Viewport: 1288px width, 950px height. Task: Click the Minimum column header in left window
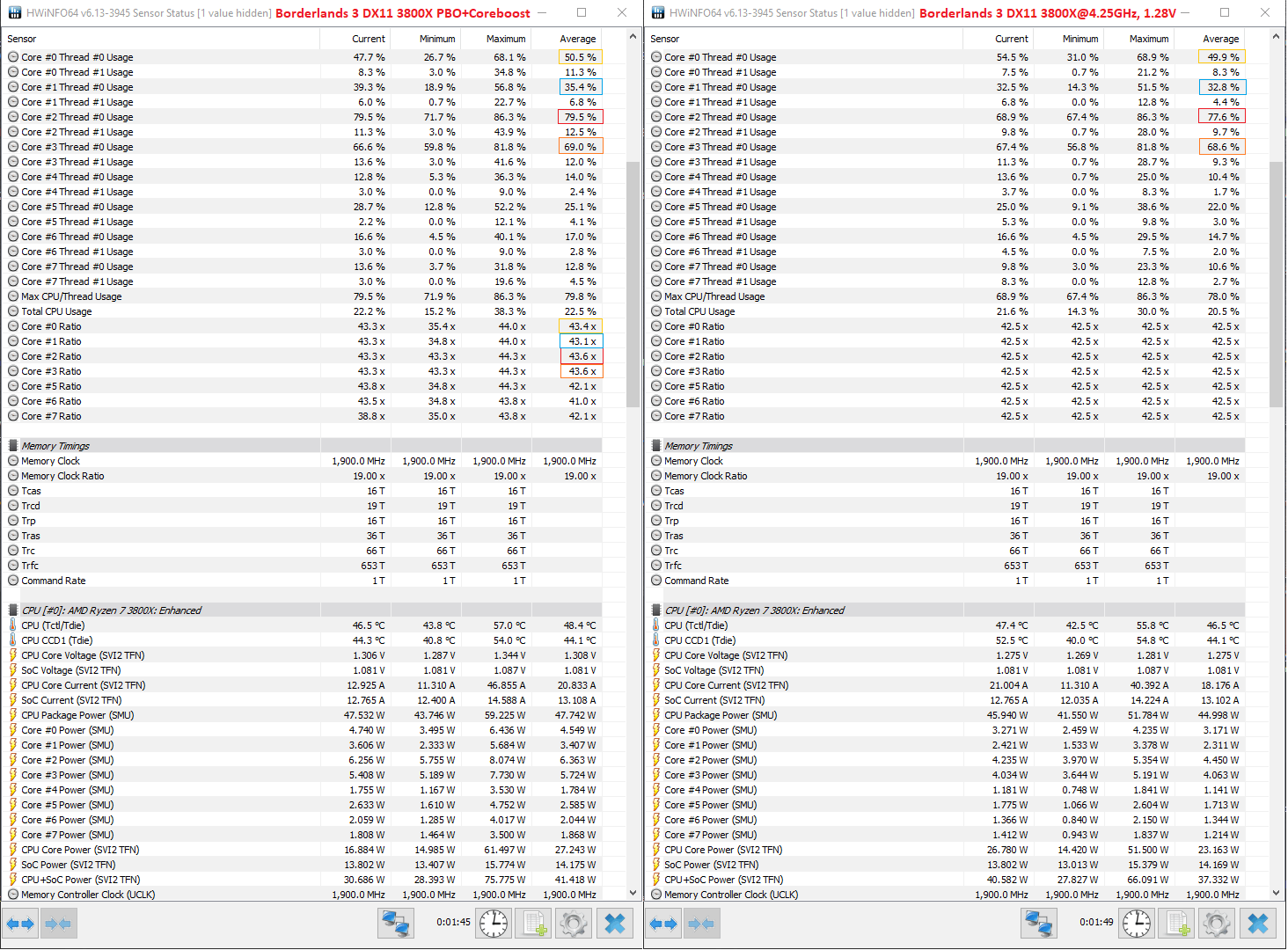coord(426,39)
